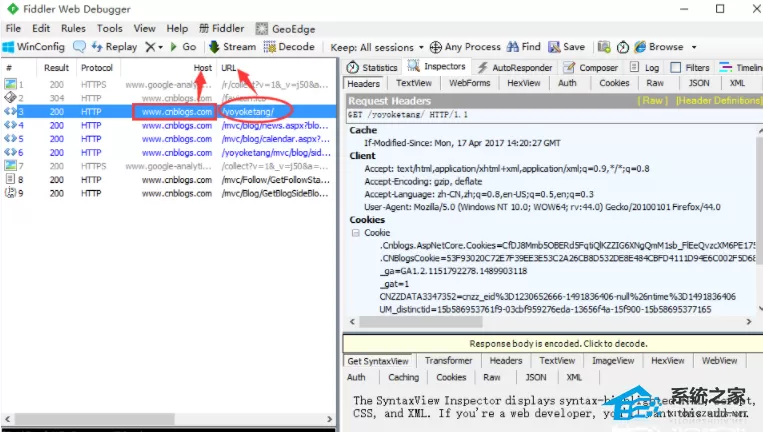Expand the Remove (X) dropdown arrow
Image resolution: width=763 pixels, height=432 pixels.
coord(160,47)
